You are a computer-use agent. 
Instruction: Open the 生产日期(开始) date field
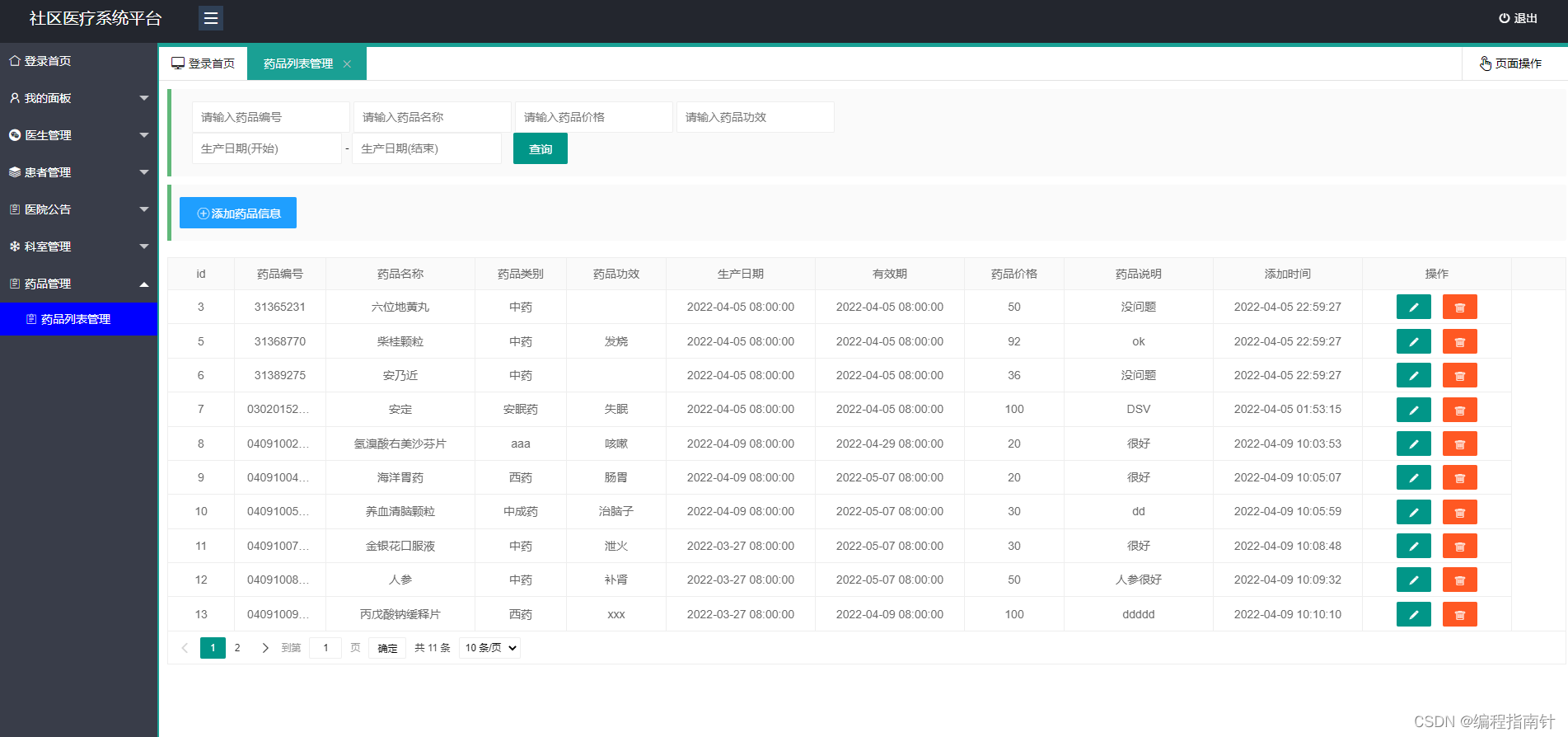point(267,148)
